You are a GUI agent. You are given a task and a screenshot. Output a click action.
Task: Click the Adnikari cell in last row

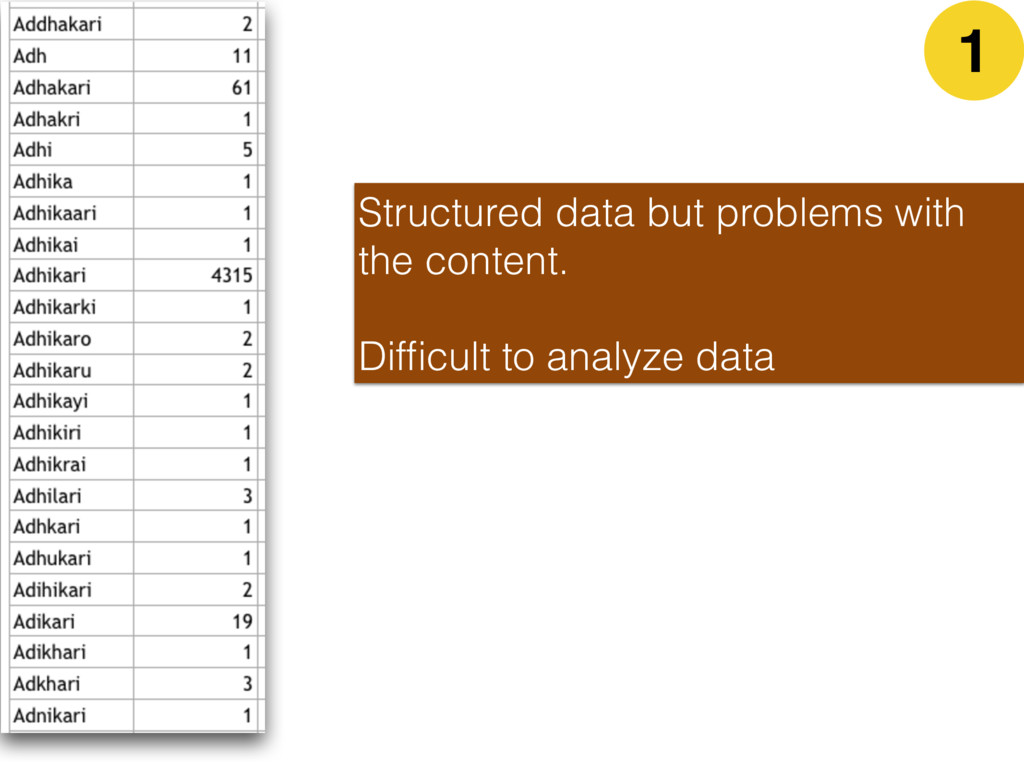click(x=72, y=716)
